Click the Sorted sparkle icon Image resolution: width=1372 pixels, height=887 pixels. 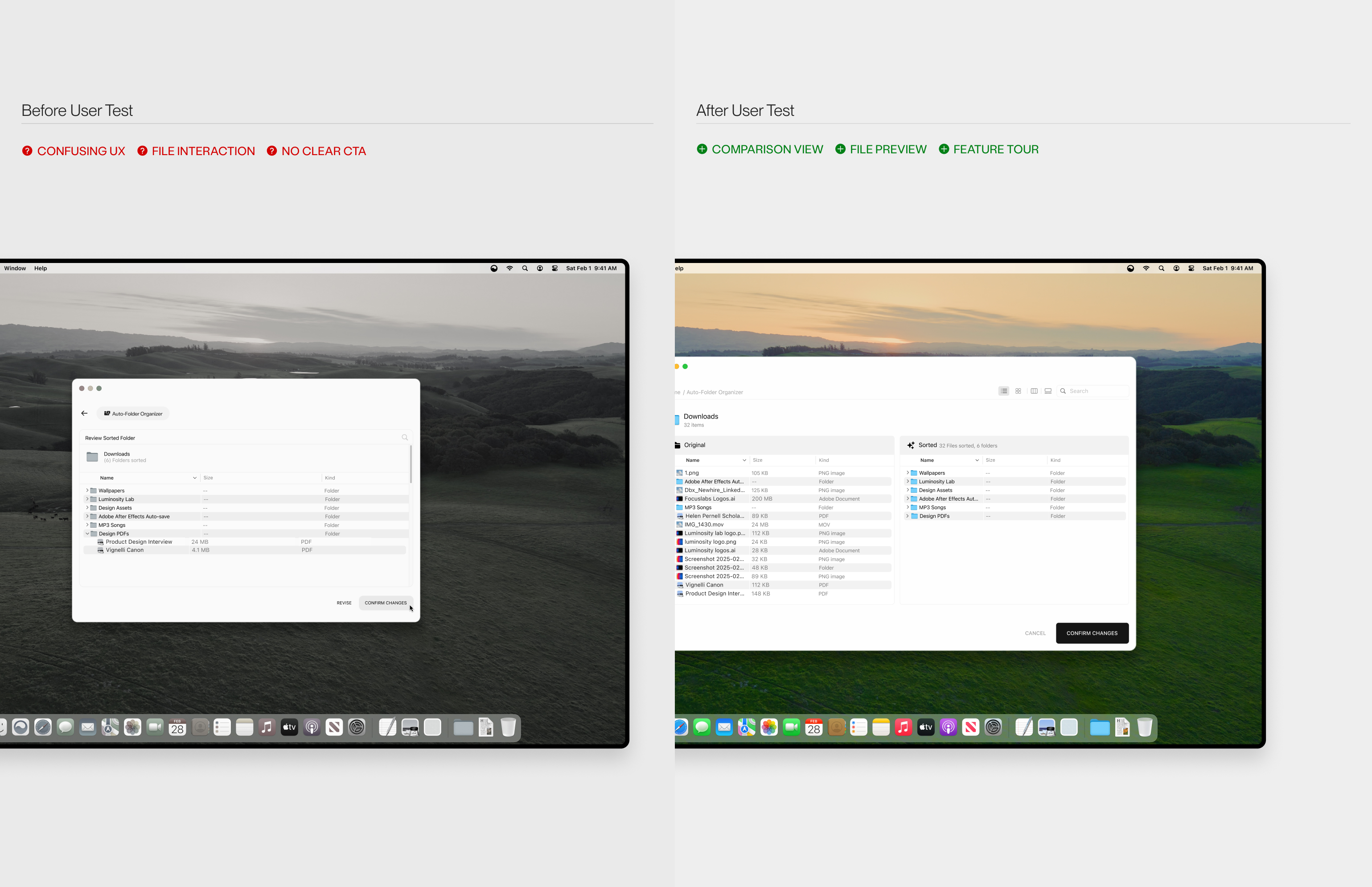(x=911, y=445)
